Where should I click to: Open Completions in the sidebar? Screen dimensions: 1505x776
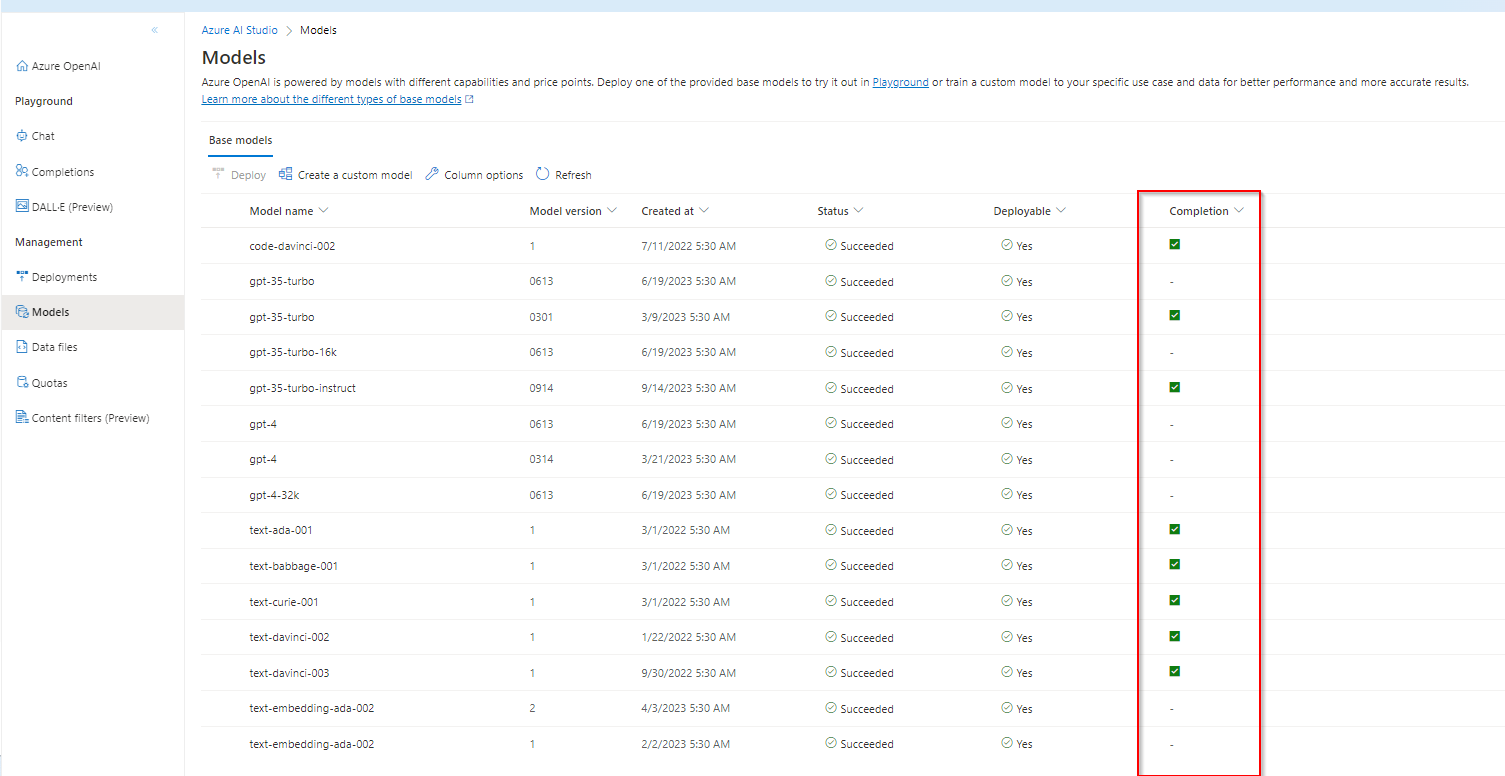click(63, 172)
